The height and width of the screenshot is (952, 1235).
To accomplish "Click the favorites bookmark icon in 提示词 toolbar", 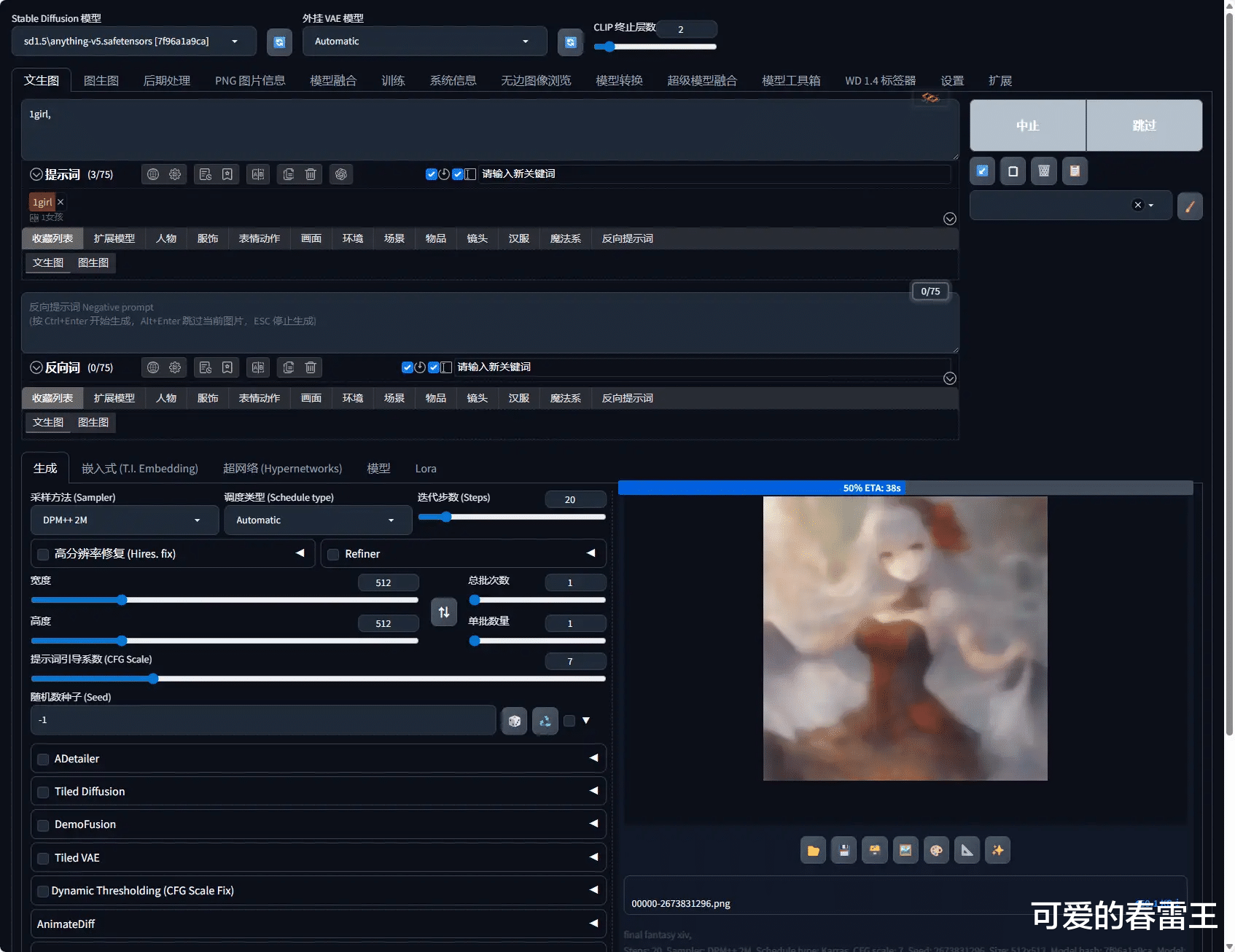I will coord(227,174).
